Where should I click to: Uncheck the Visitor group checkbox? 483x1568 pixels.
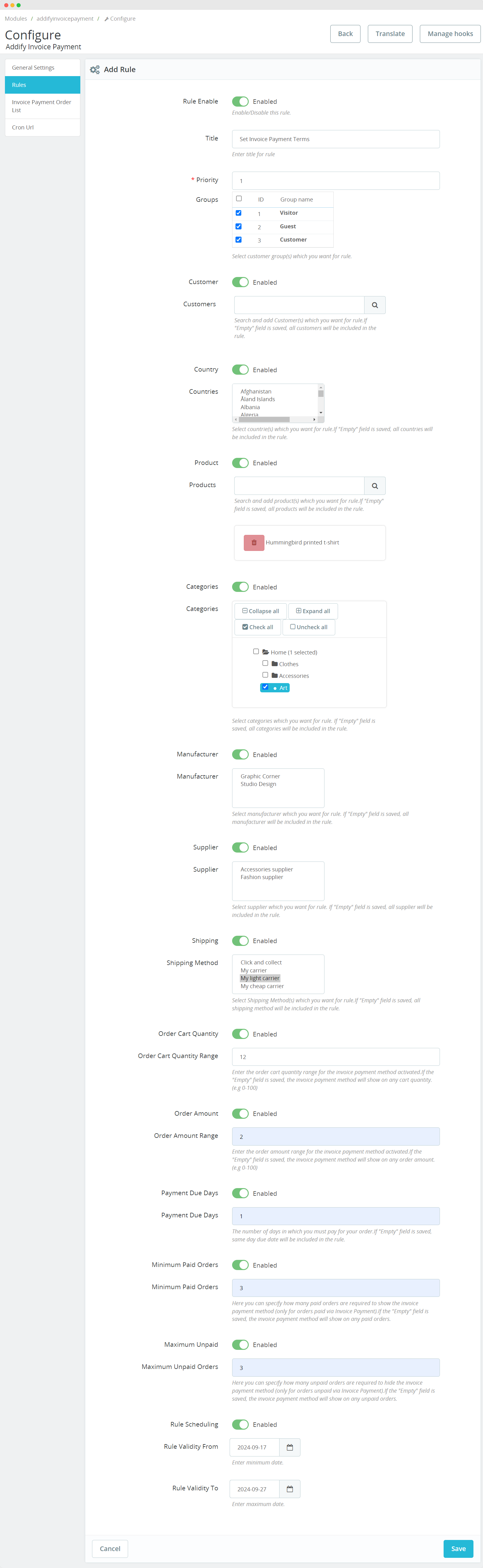click(239, 213)
